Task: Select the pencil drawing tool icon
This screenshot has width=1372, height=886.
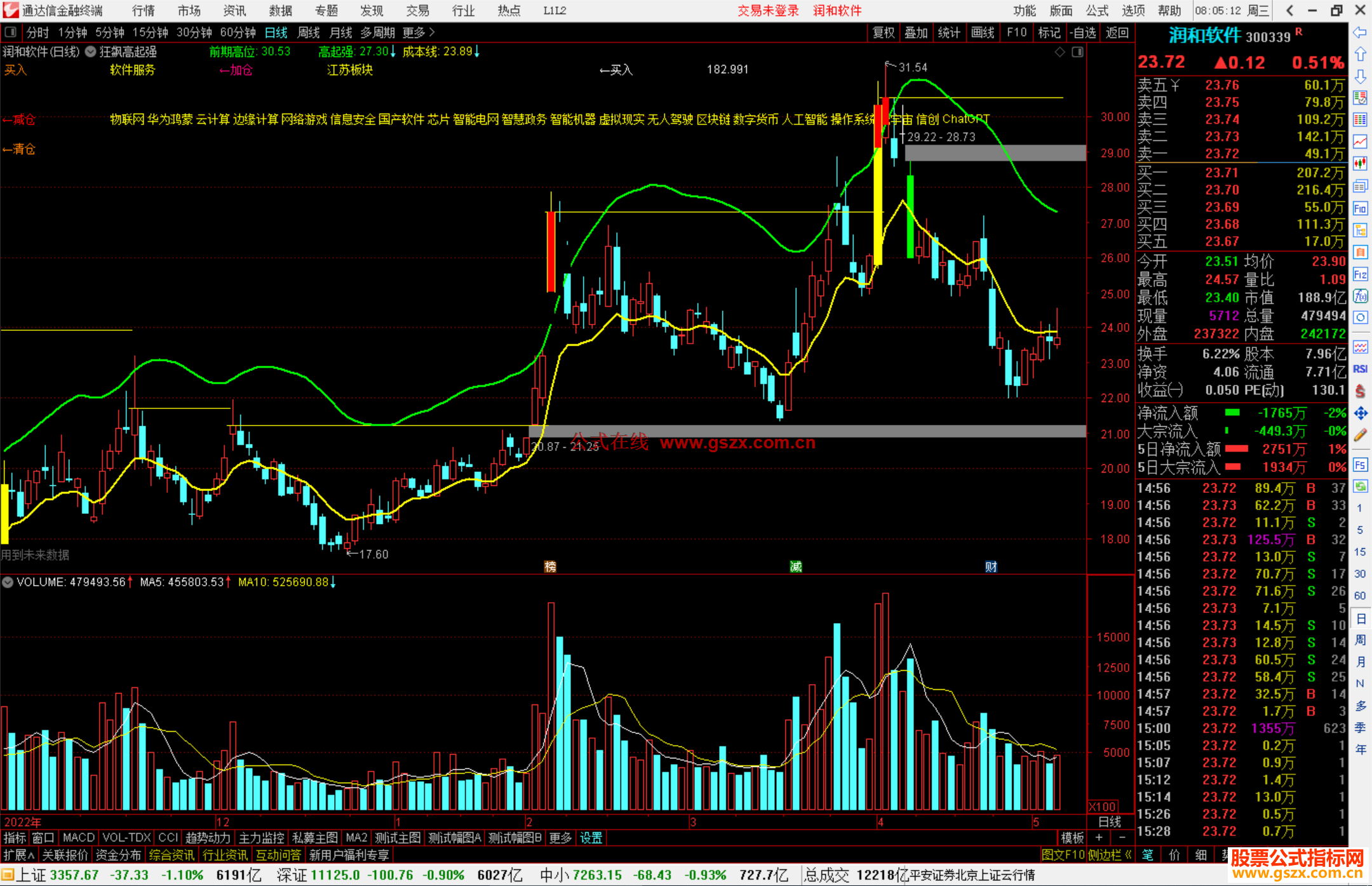Action: (1360, 435)
